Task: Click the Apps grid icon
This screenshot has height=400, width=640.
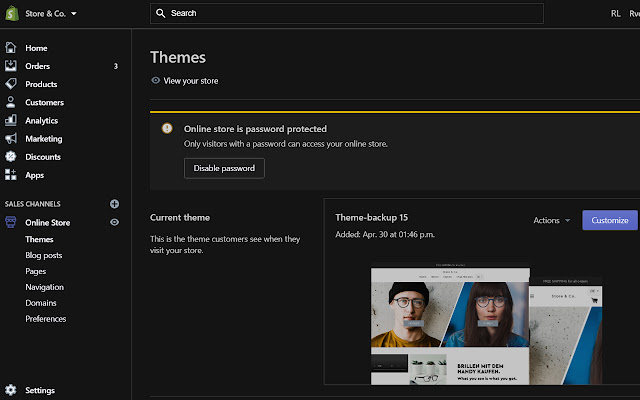Action: tap(11, 175)
